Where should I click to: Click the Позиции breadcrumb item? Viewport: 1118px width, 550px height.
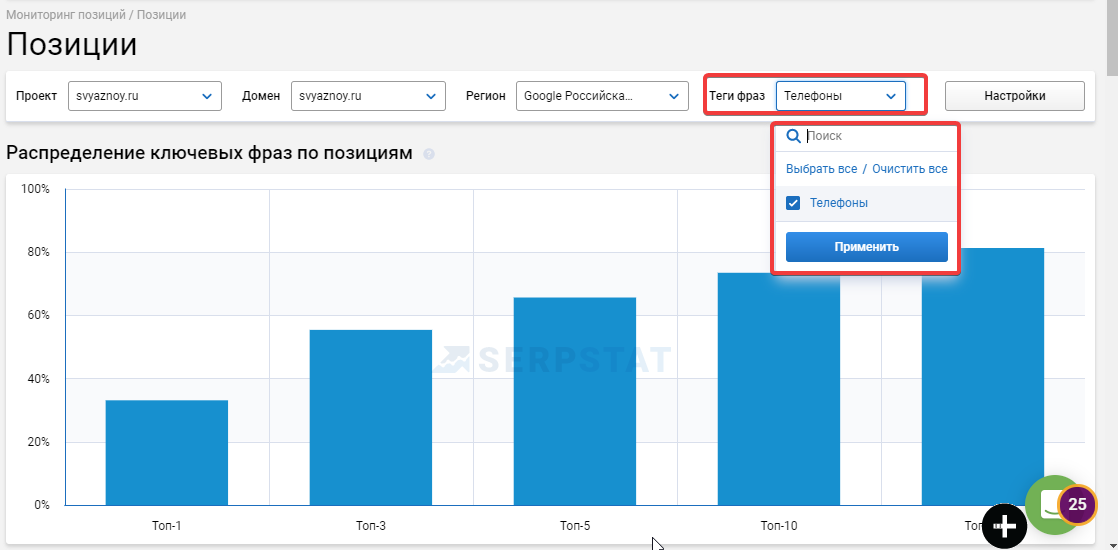pos(162,14)
